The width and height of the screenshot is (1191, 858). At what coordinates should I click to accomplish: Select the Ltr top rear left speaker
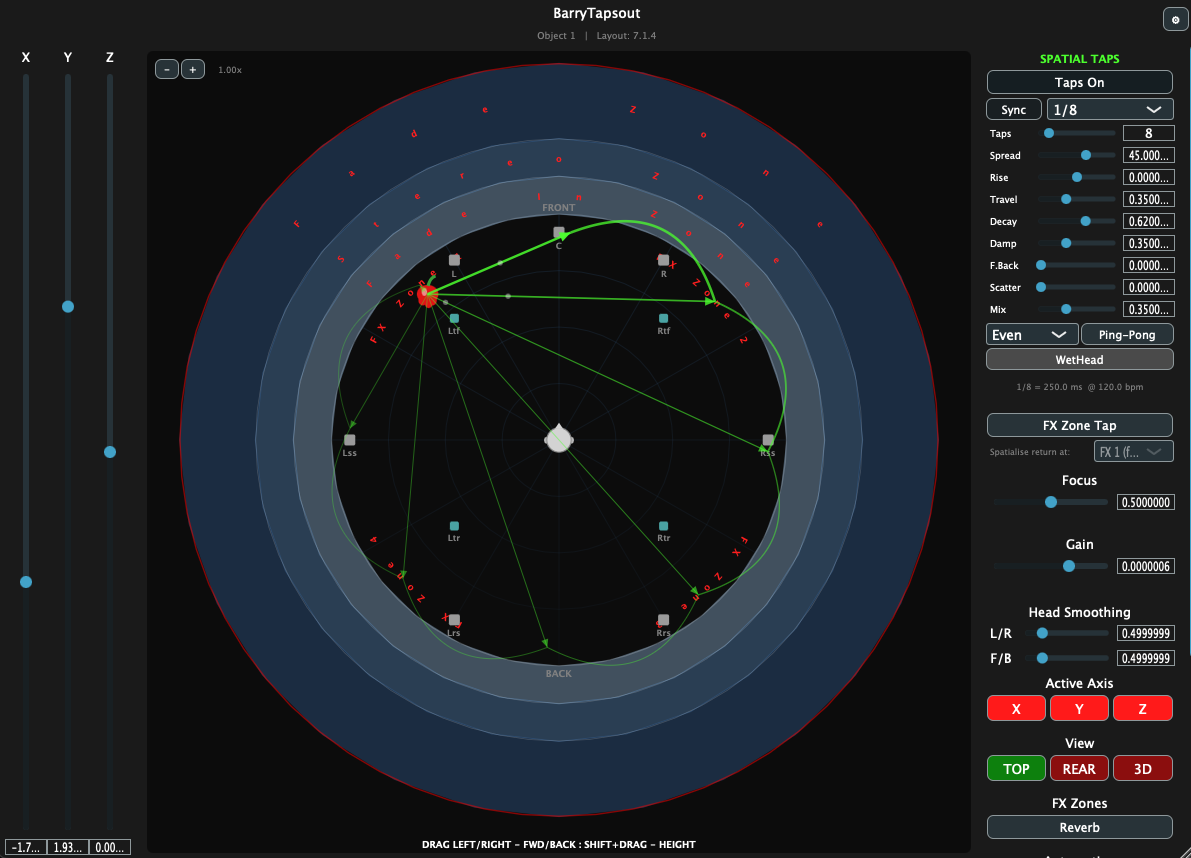pyautogui.click(x=454, y=525)
